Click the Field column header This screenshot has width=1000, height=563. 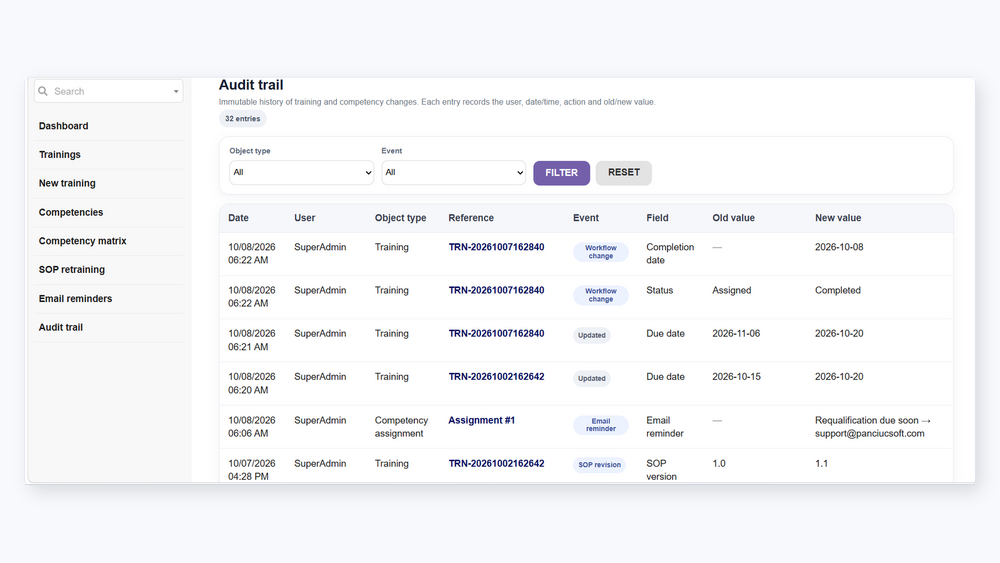point(657,218)
